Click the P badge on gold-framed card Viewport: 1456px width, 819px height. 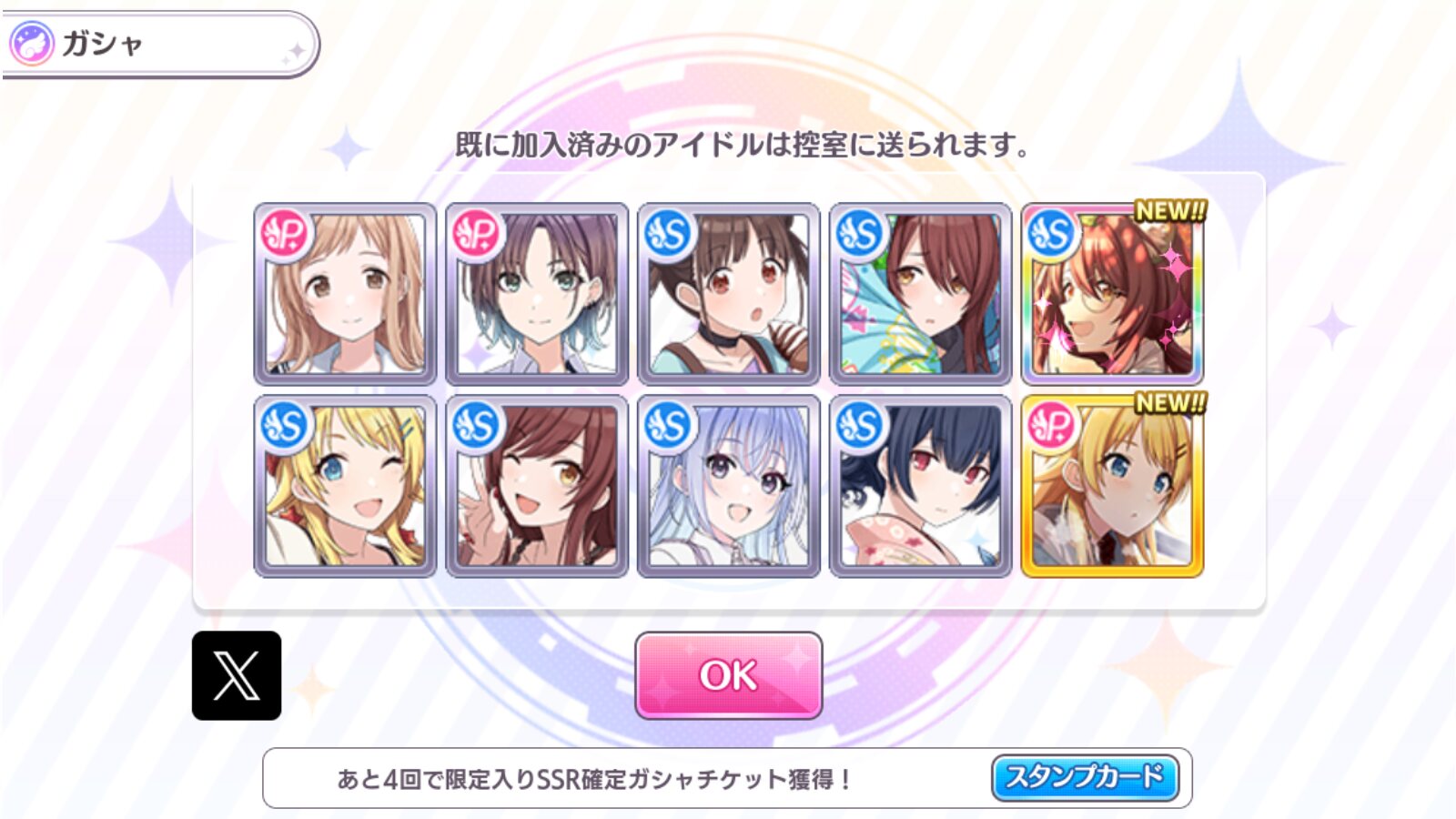click(1054, 426)
